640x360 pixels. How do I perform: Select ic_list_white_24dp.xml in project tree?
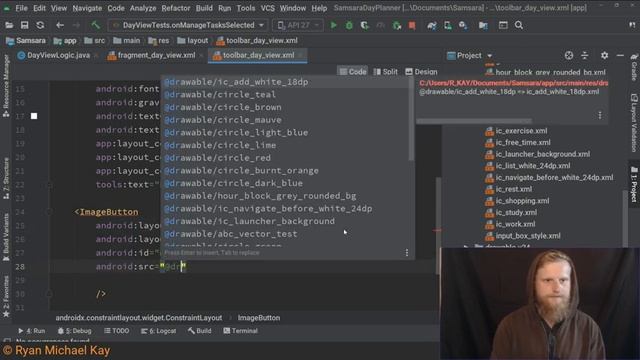click(x=528, y=166)
